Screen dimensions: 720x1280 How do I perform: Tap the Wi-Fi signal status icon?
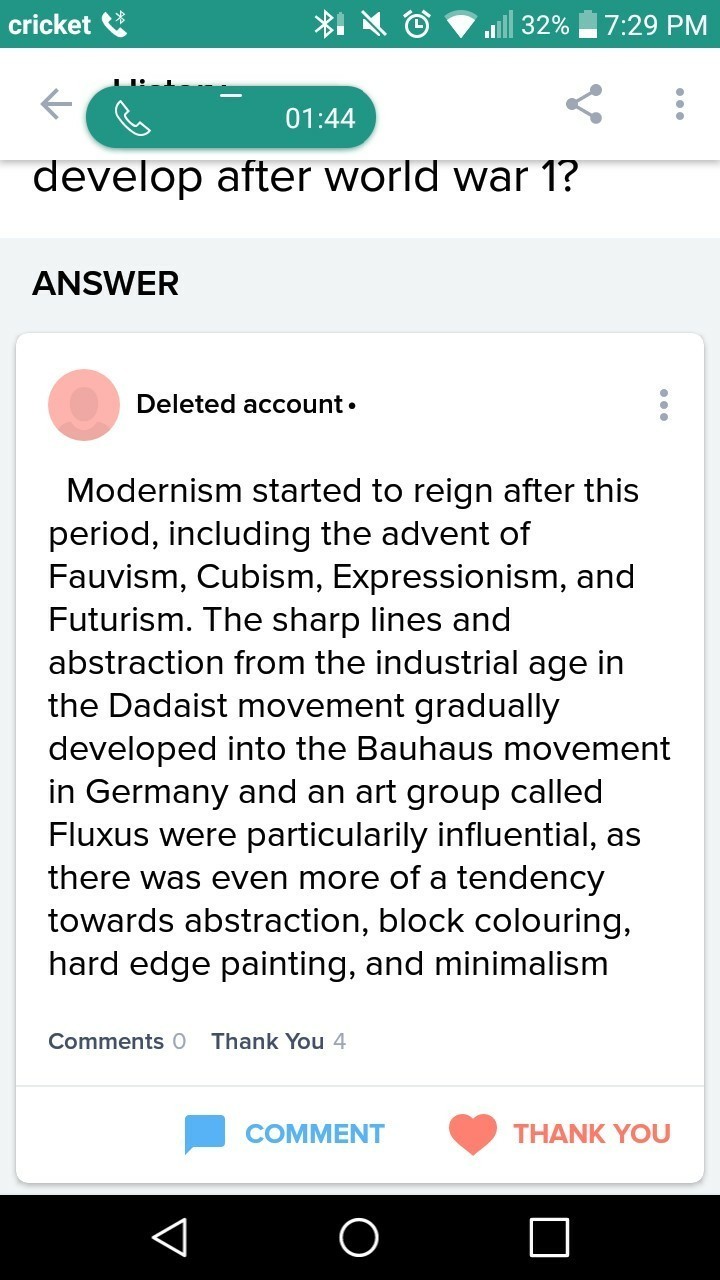click(461, 24)
